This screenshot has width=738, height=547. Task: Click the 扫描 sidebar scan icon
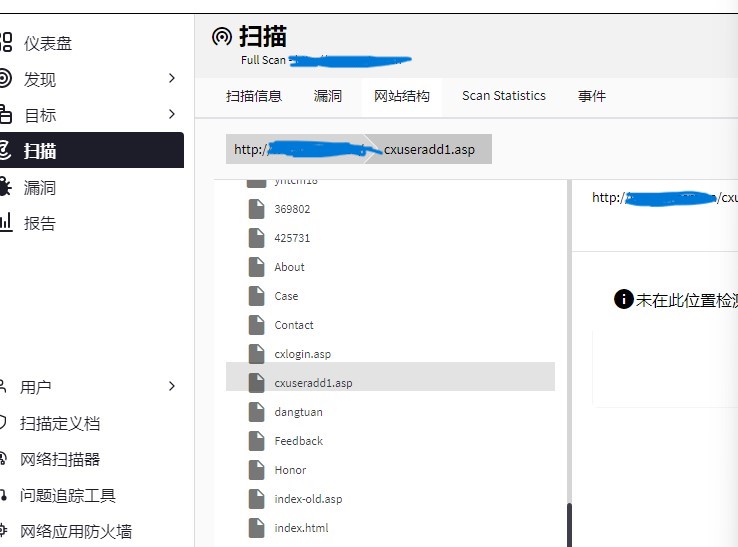coord(5,150)
